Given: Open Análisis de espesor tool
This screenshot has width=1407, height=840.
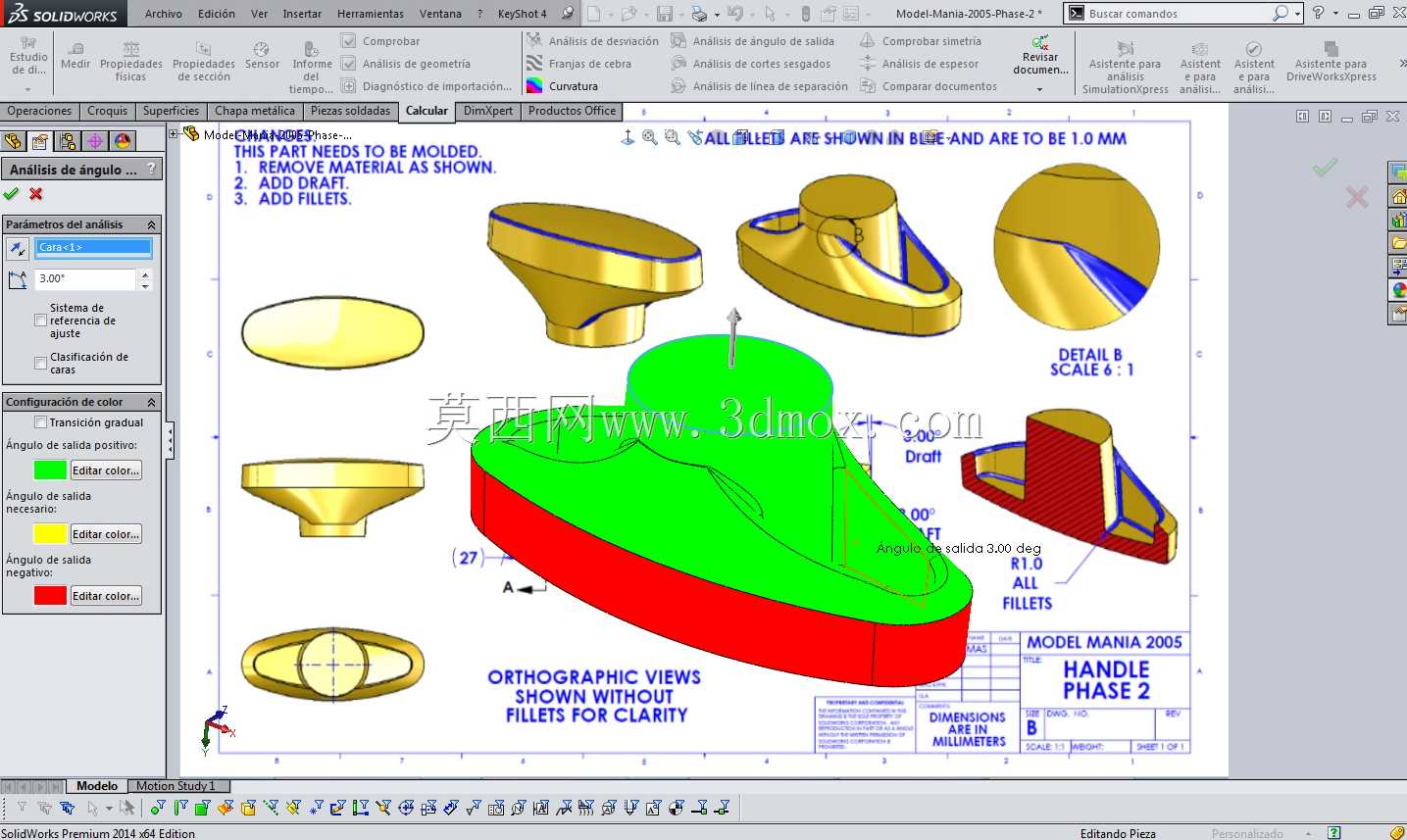Looking at the screenshot, I should tap(920, 64).
